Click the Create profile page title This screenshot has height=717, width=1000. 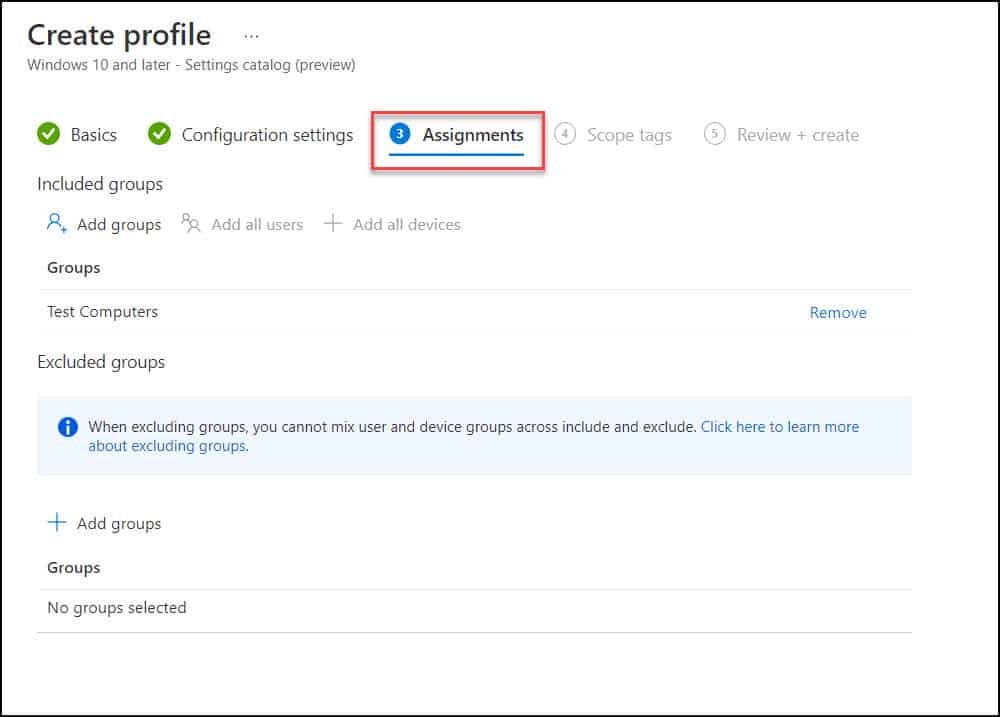[x=119, y=35]
